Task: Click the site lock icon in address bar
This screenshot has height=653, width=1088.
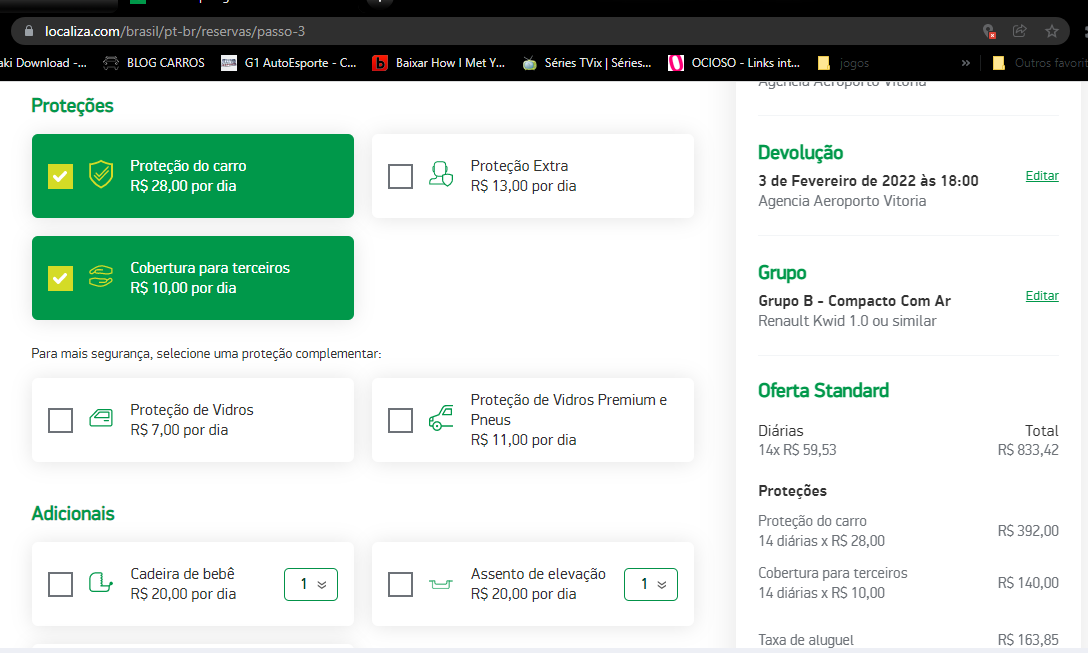Action: pyautogui.click(x=28, y=31)
